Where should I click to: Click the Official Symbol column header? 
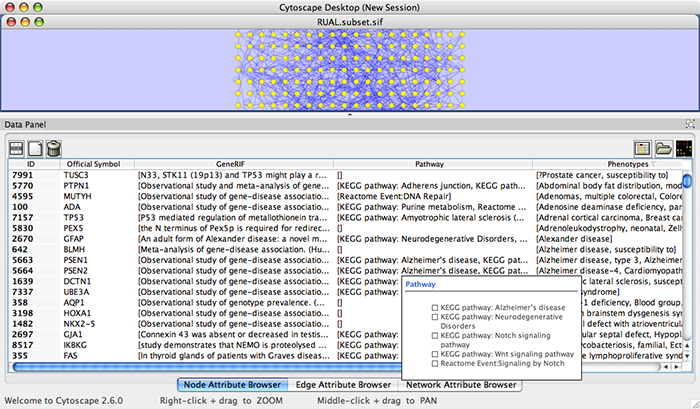(93, 163)
